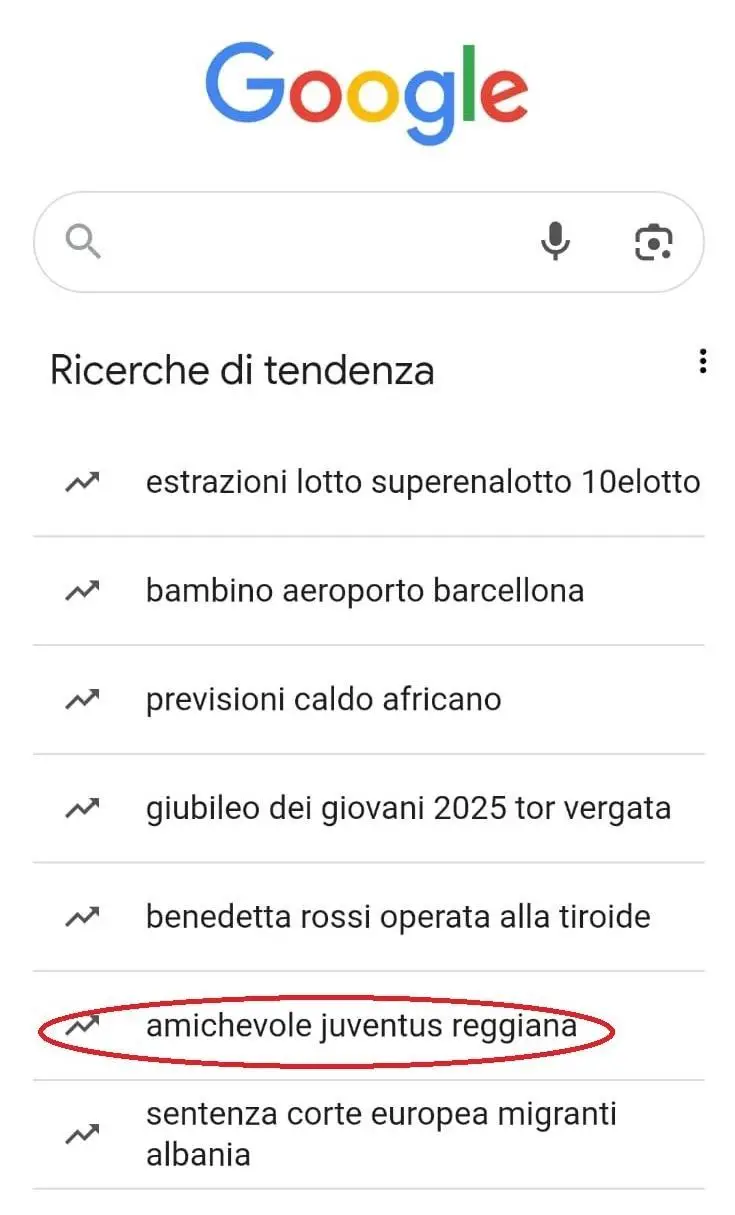Click trend arrow icon beside bambino aeroporto
This screenshot has width=735, height=1215.
pyautogui.click(x=82, y=591)
